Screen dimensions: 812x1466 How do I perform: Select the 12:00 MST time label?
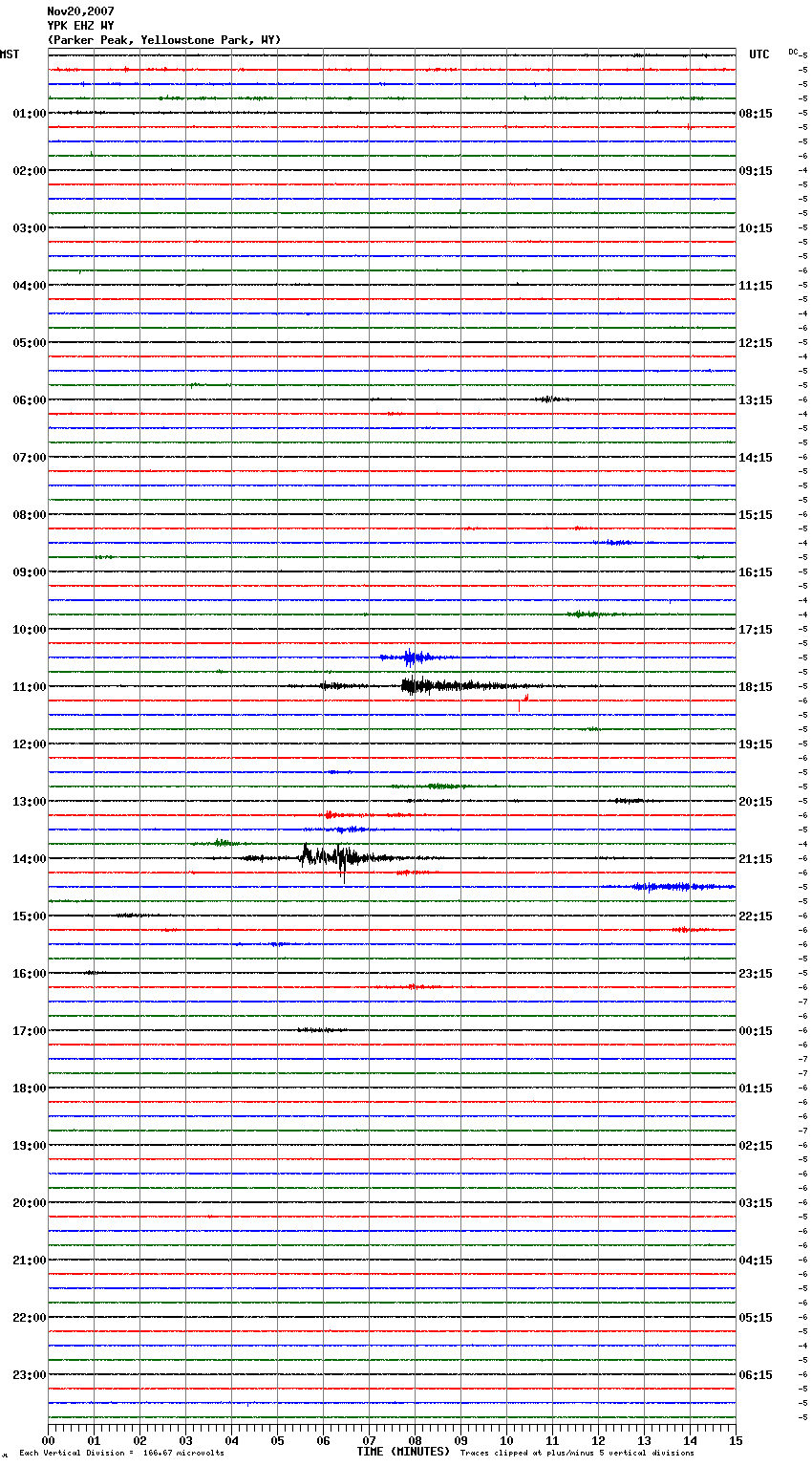29,744
